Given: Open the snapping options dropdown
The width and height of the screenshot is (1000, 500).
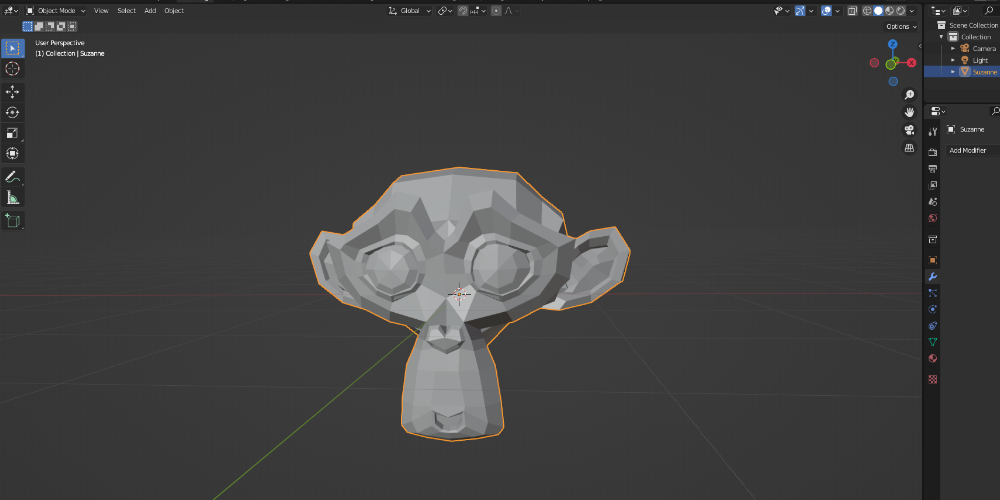Looking at the screenshot, I should pyautogui.click(x=477, y=11).
